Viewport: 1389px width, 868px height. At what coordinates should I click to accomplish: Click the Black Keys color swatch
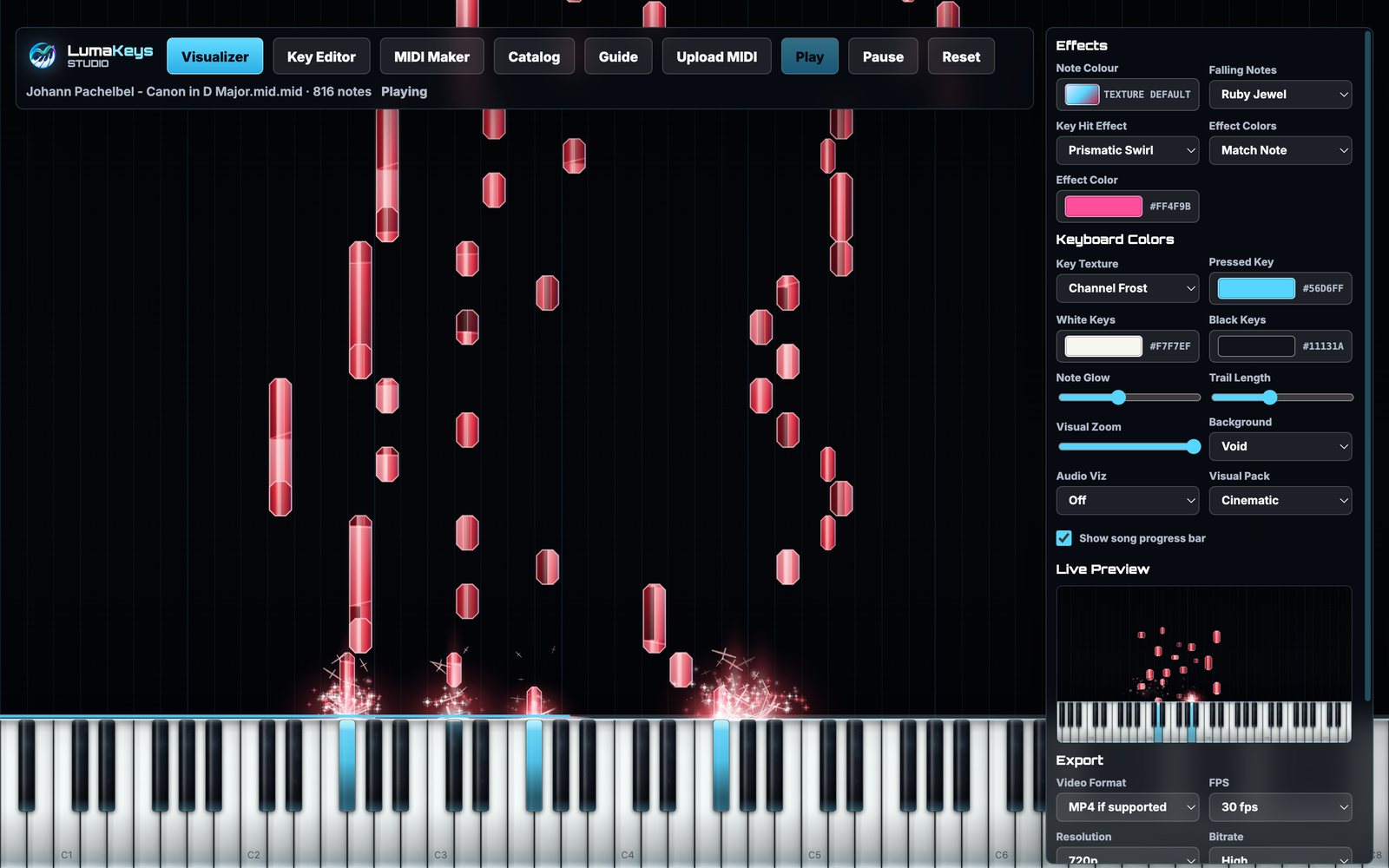tap(1256, 346)
